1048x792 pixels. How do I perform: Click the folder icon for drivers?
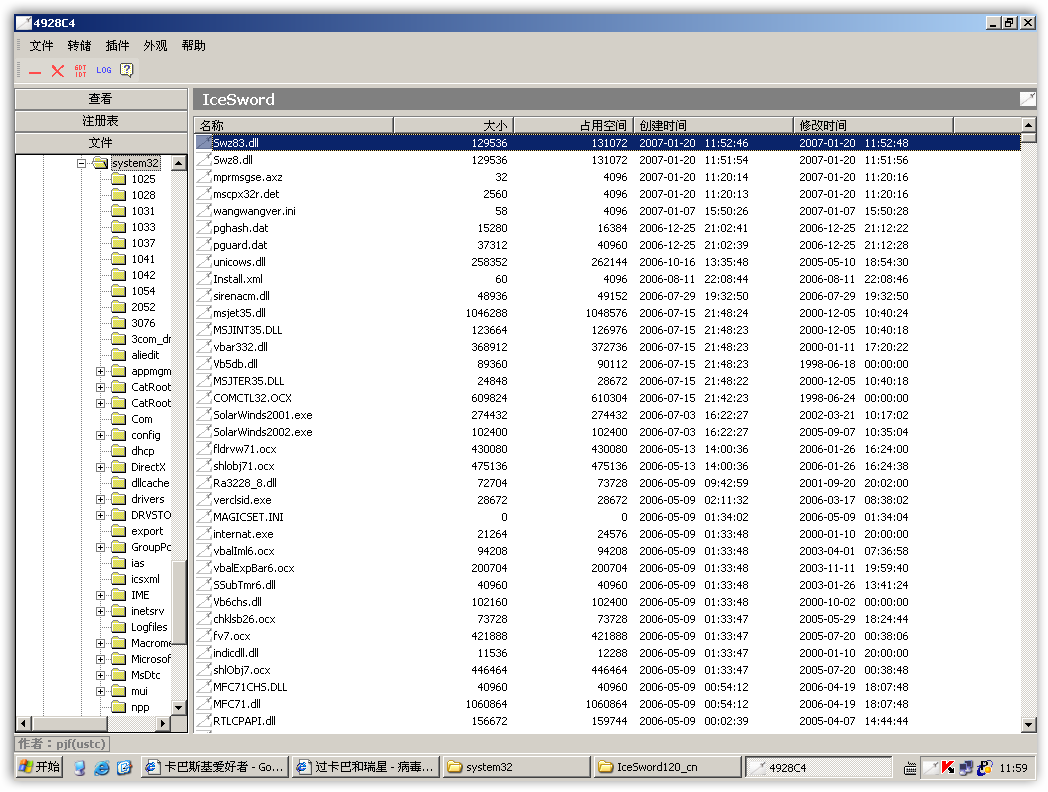[x=118, y=499]
